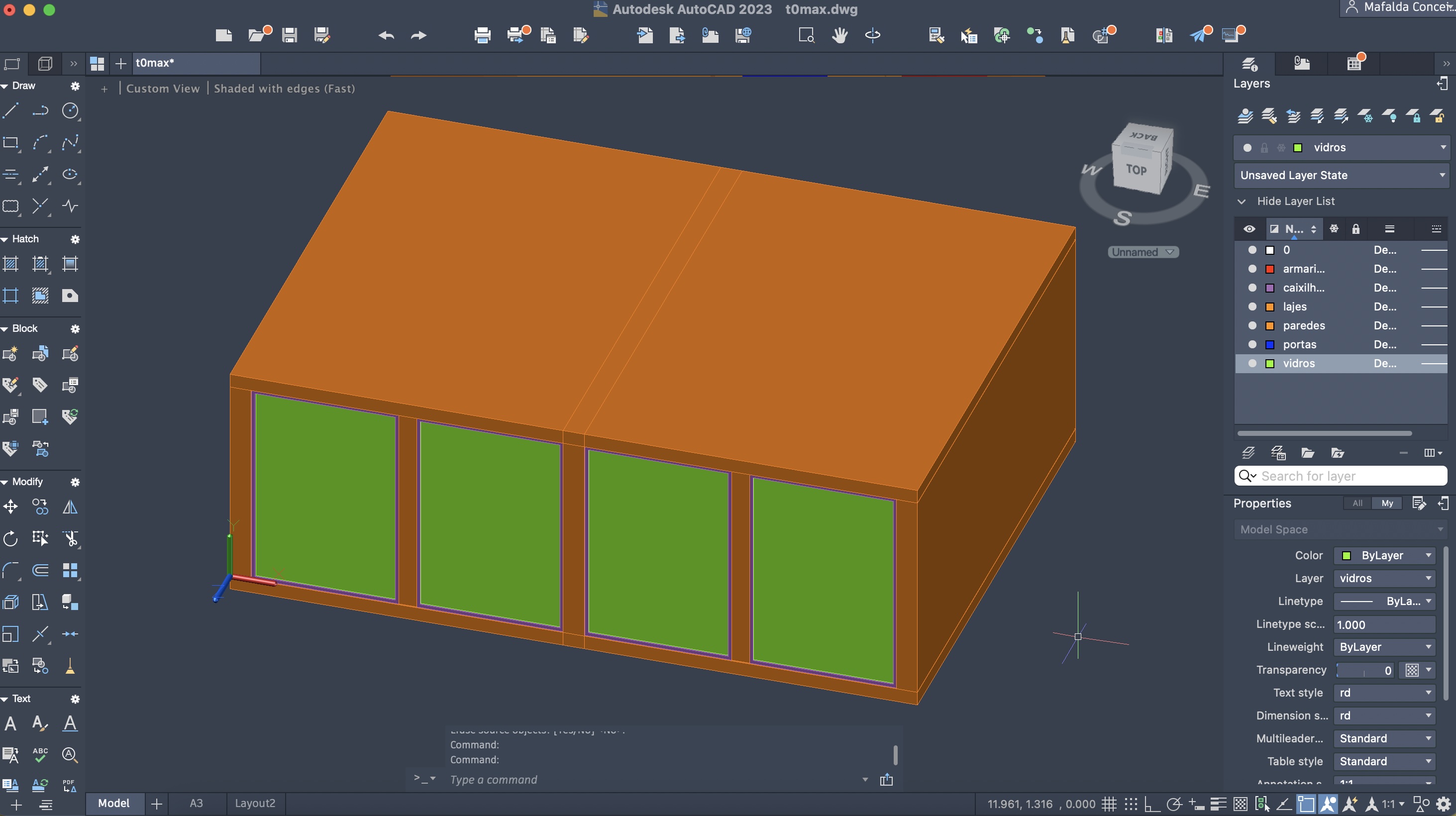Click the Plot printer icon

coord(482,36)
